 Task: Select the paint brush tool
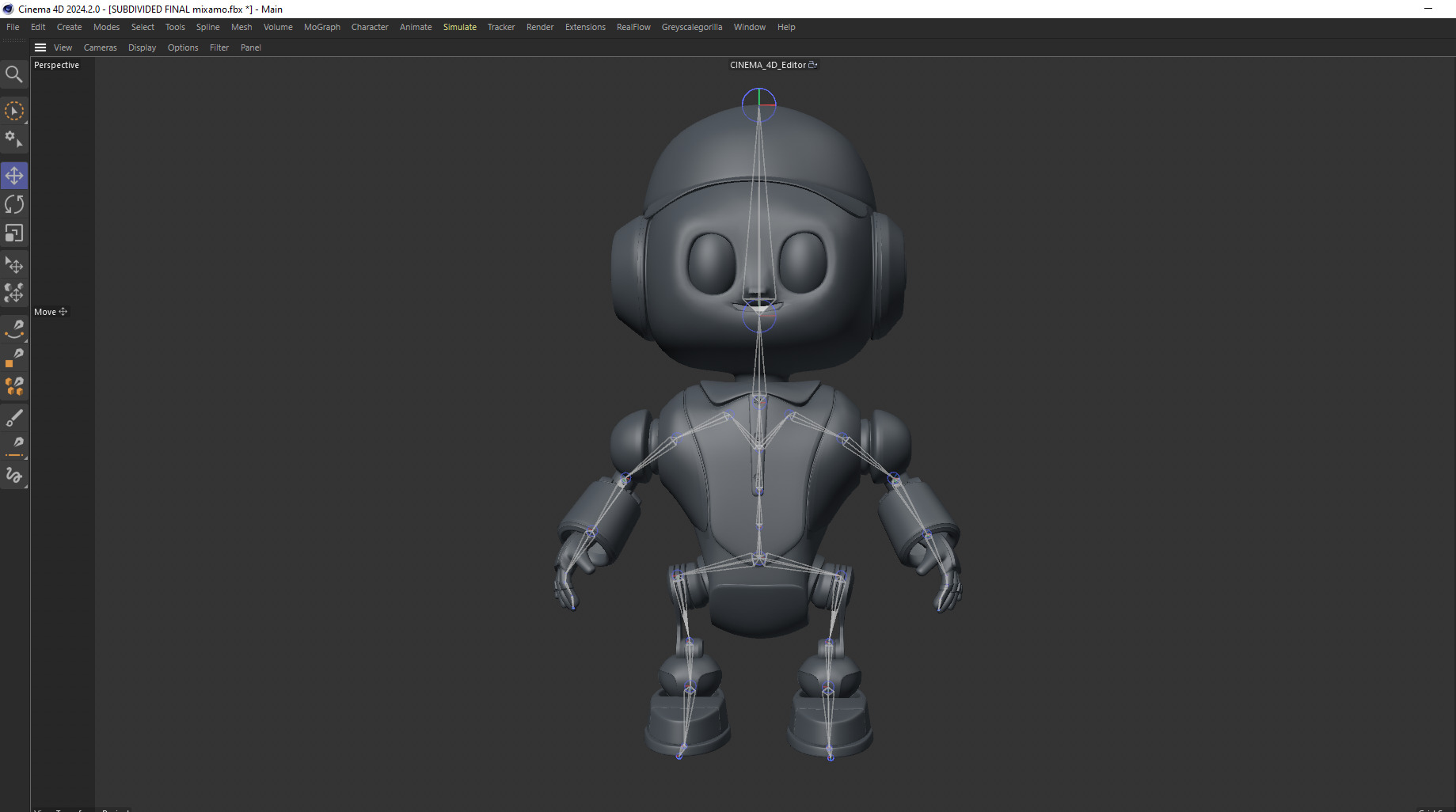coord(14,417)
